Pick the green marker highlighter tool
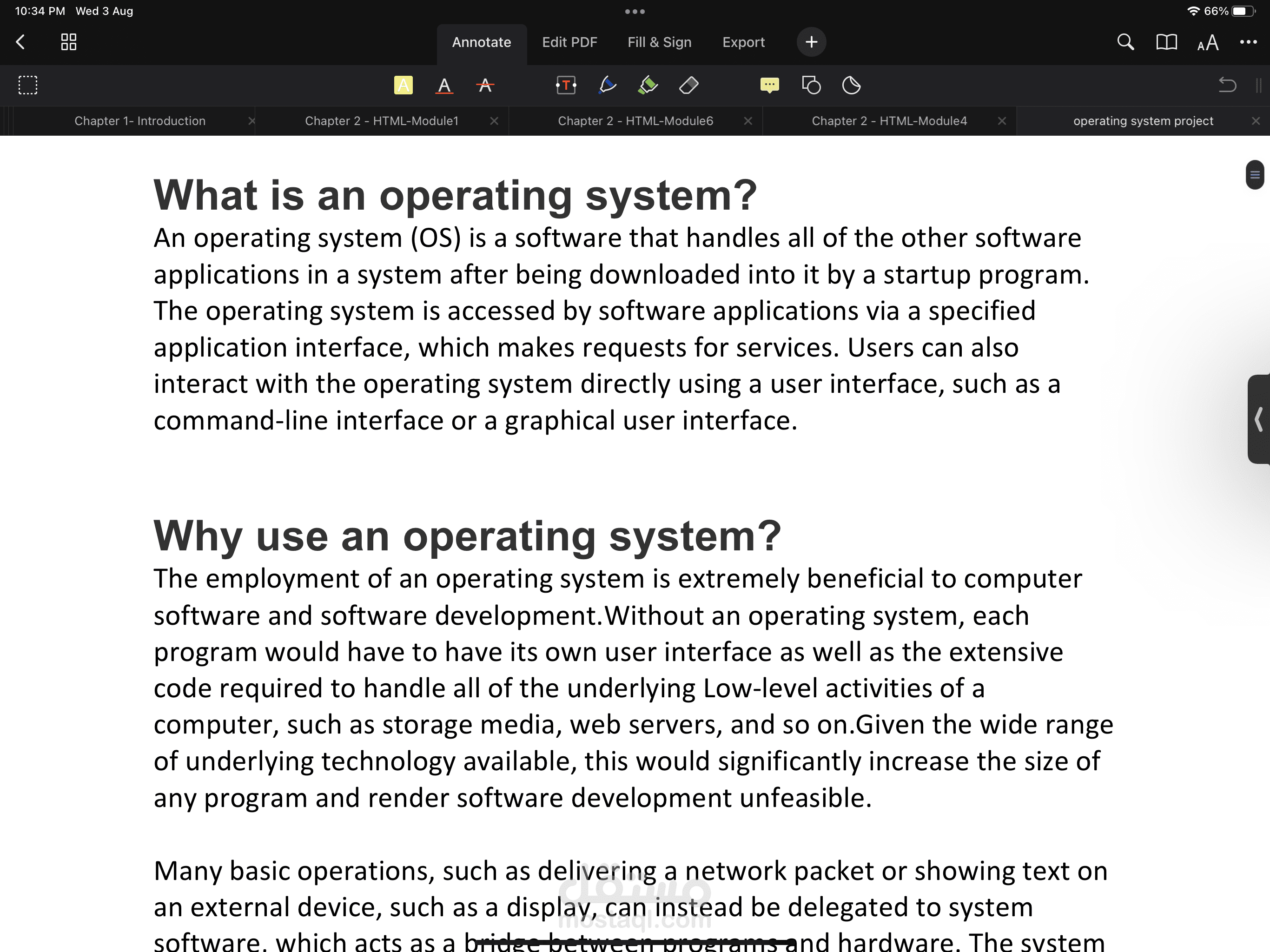Viewport: 1270px width, 952px height. 648,86
